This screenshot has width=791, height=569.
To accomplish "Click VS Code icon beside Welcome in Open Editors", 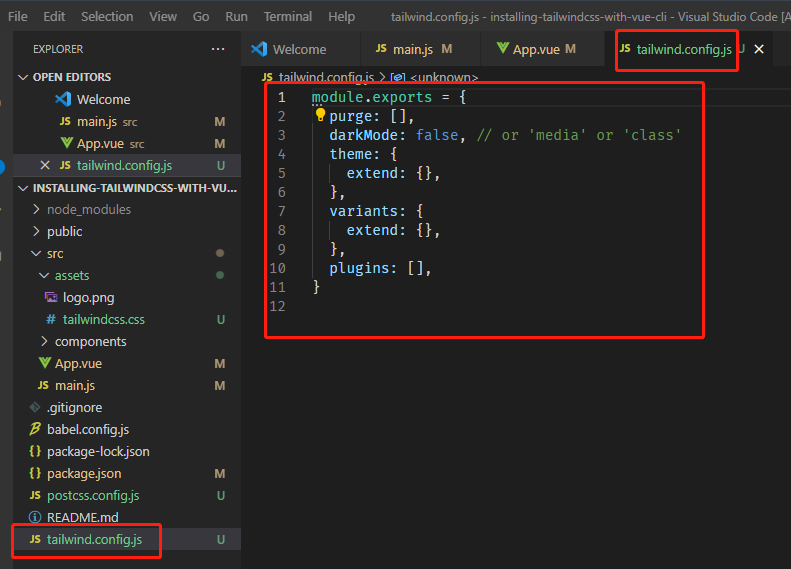I will (x=63, y=99).
